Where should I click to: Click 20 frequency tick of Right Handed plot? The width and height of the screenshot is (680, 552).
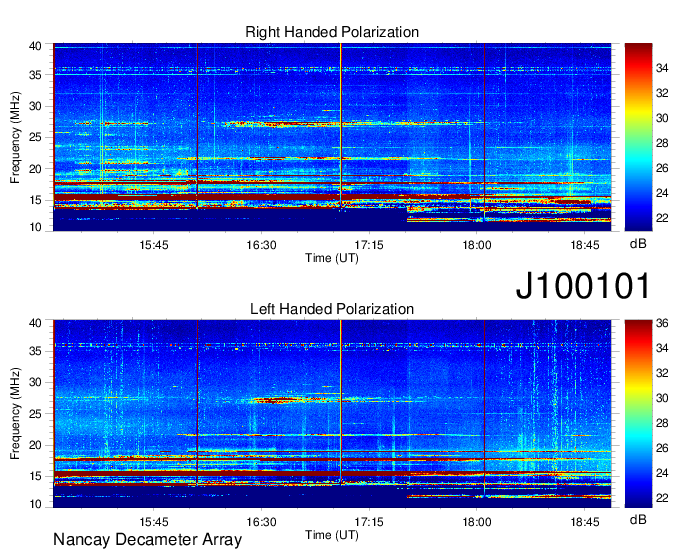tap(35, 169)
